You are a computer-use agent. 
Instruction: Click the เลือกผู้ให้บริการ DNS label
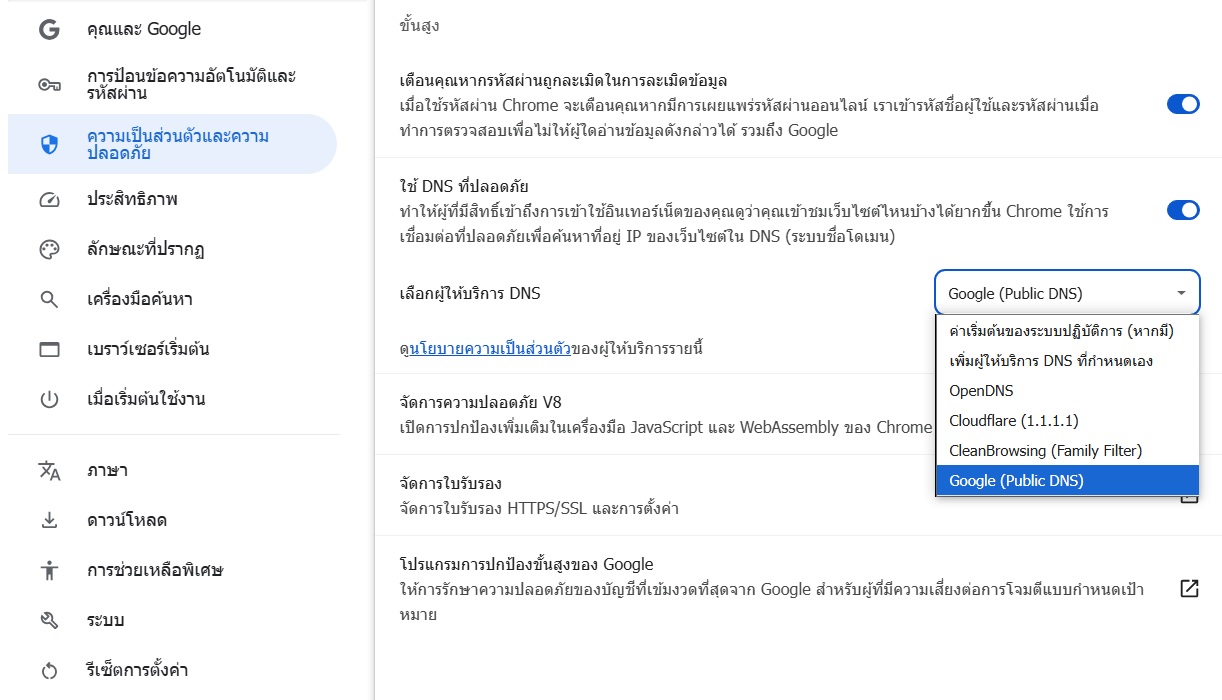pyautogui.click(x=470, y=293)
